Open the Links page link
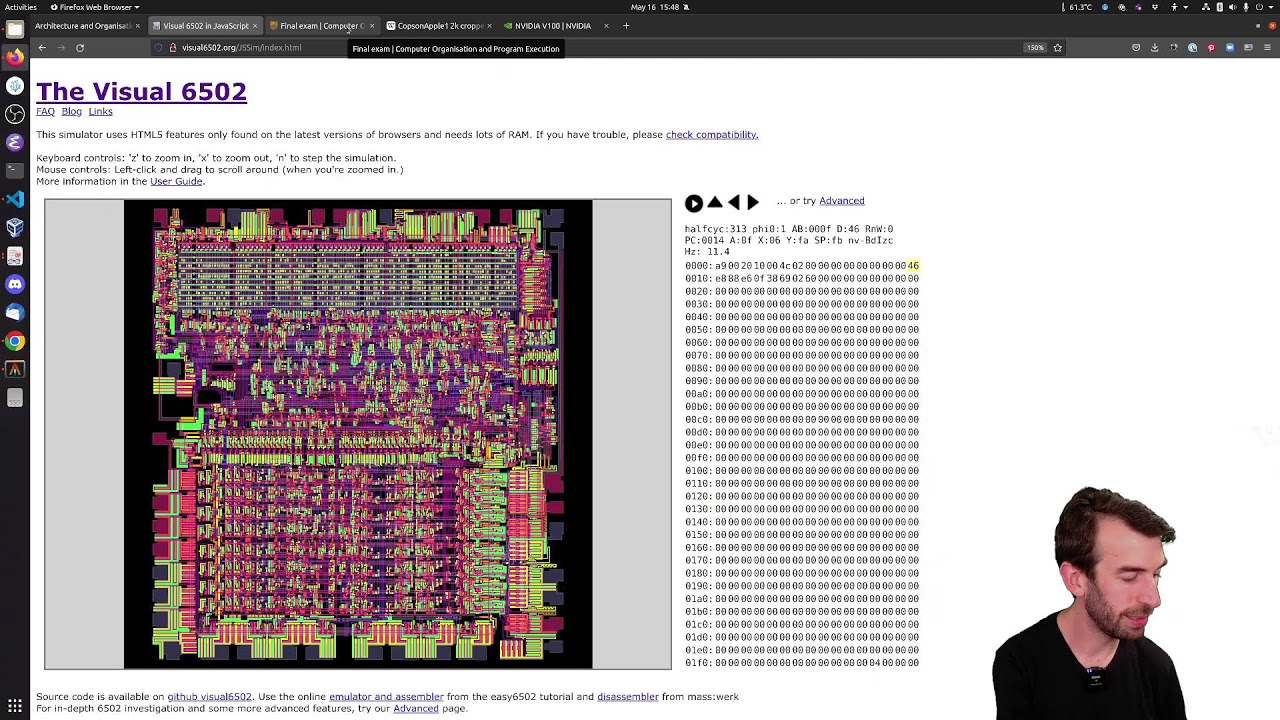Image resolution: width=1280 pixels, height=720 pixels. (x=100, y=111)
